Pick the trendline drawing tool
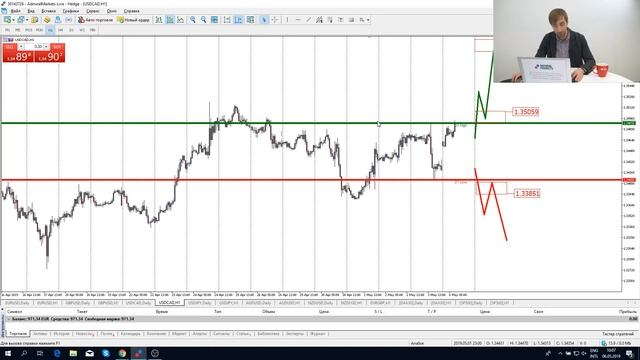This screenshot has height=360, width=640. 309,20
